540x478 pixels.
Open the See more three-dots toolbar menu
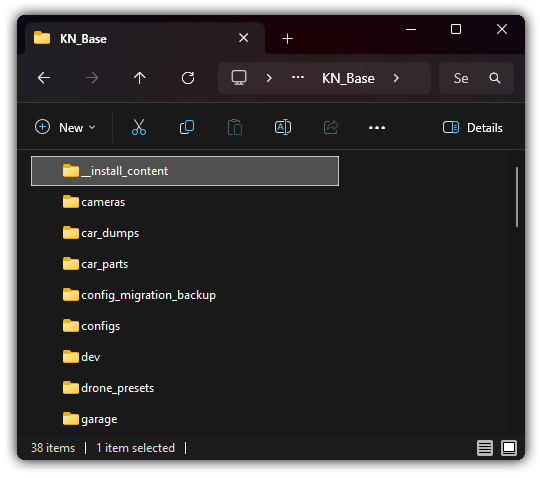[x=377, y=128]
